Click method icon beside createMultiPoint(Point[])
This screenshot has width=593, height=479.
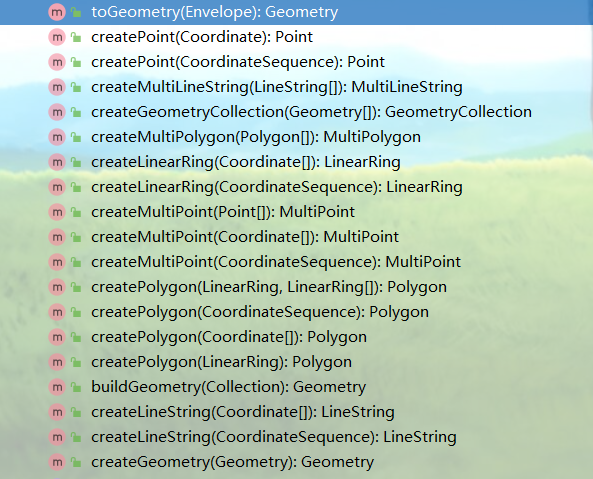(57, 212)
